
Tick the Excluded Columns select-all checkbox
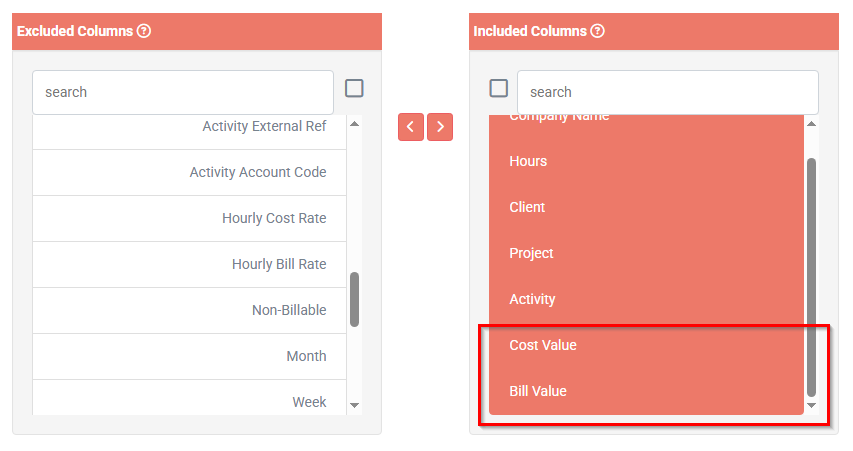(x=354, y=88)
